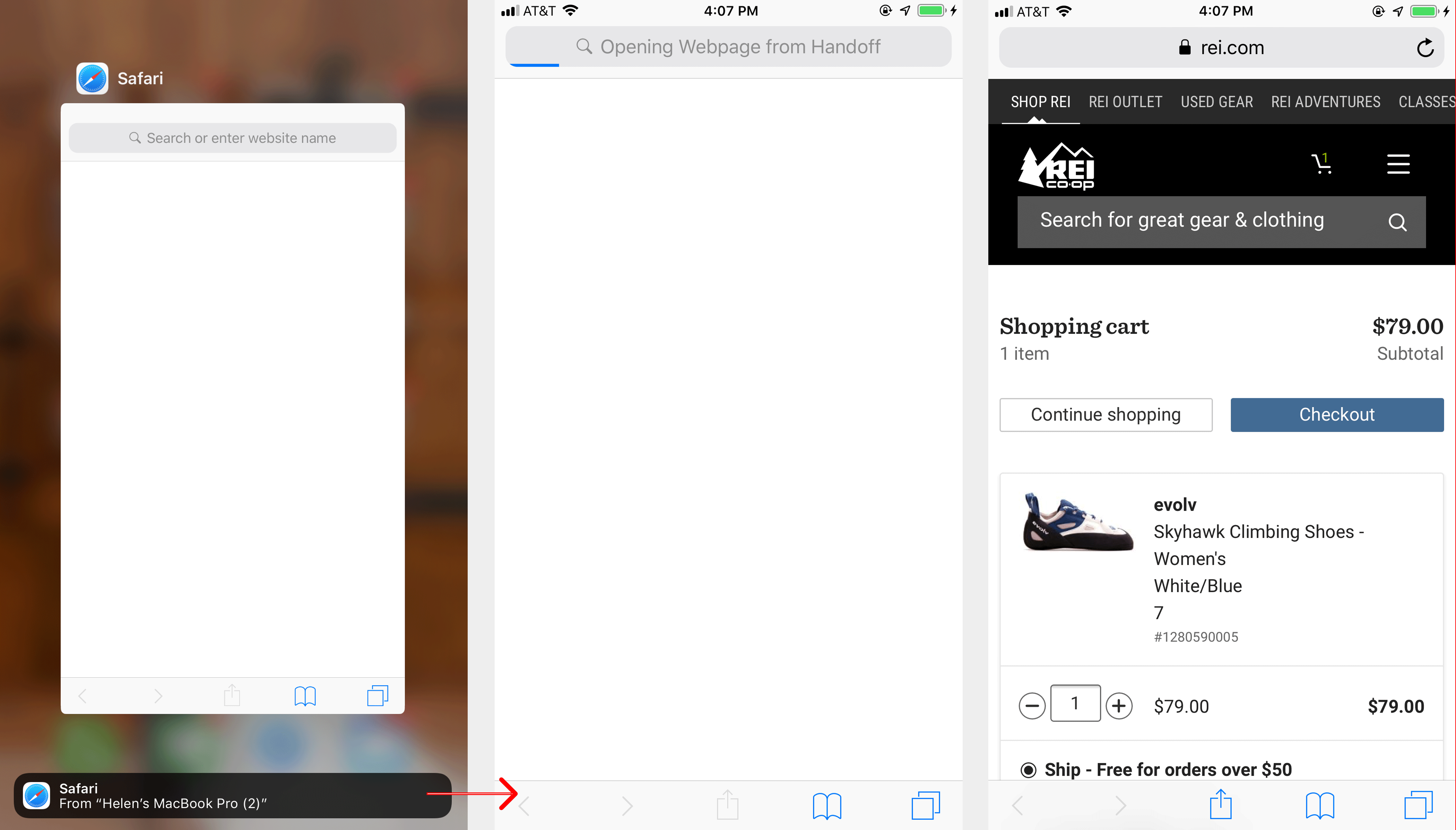
Task: Tap the quantity input field
Action: pos(1075,705)
